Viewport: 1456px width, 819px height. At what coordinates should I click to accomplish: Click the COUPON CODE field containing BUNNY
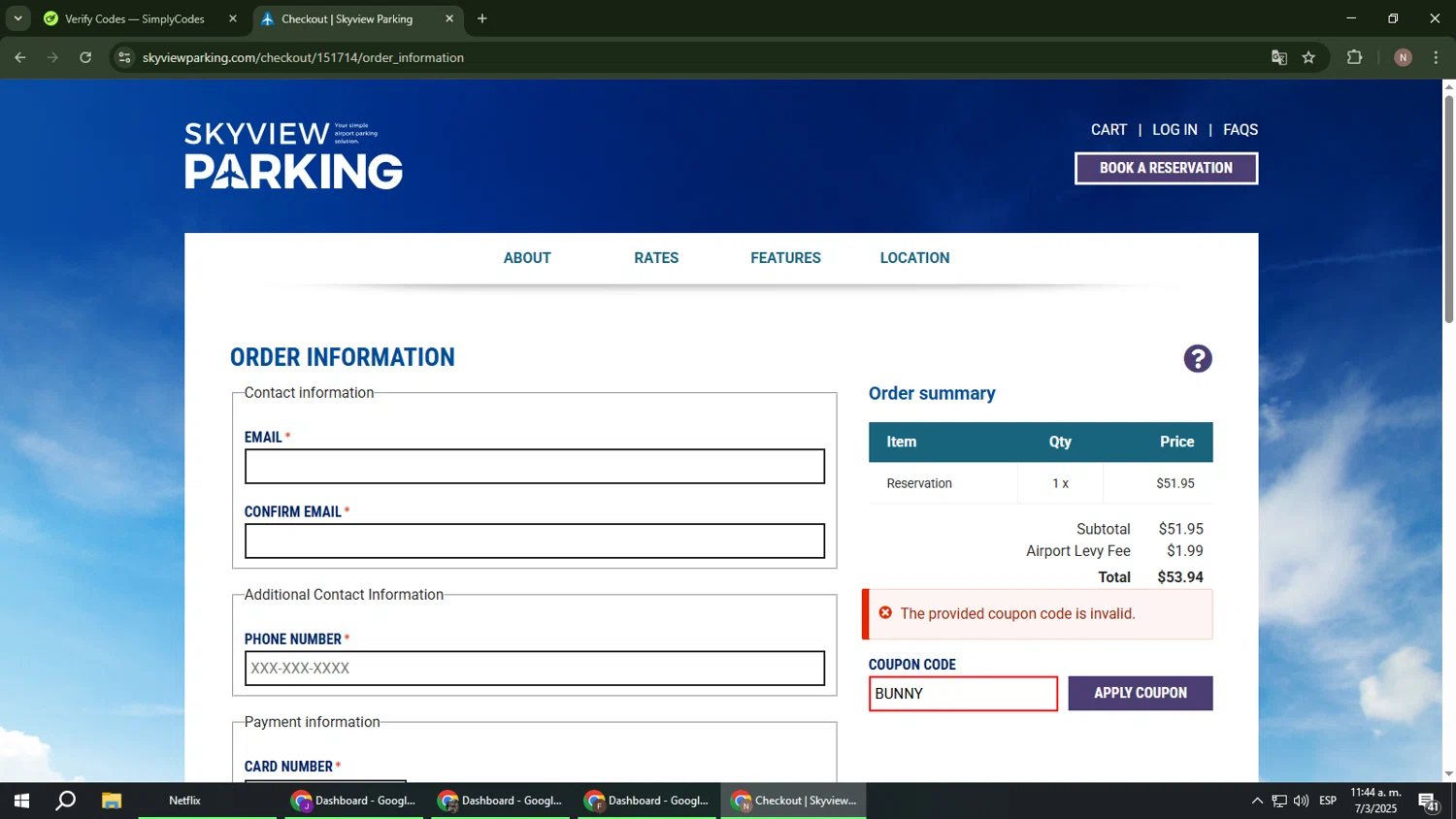[x=963, y=694]
